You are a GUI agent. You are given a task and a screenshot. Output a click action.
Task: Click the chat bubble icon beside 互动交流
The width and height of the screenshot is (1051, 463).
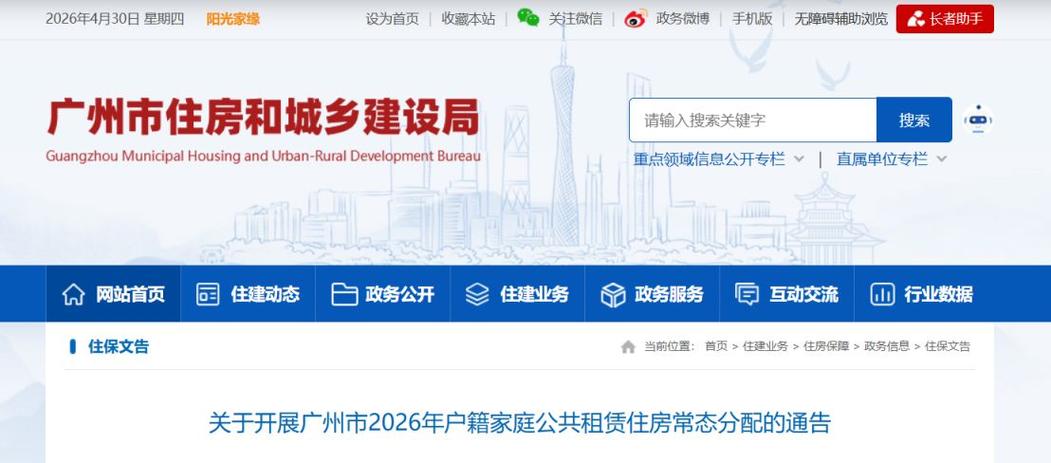[x=747, y=294]
